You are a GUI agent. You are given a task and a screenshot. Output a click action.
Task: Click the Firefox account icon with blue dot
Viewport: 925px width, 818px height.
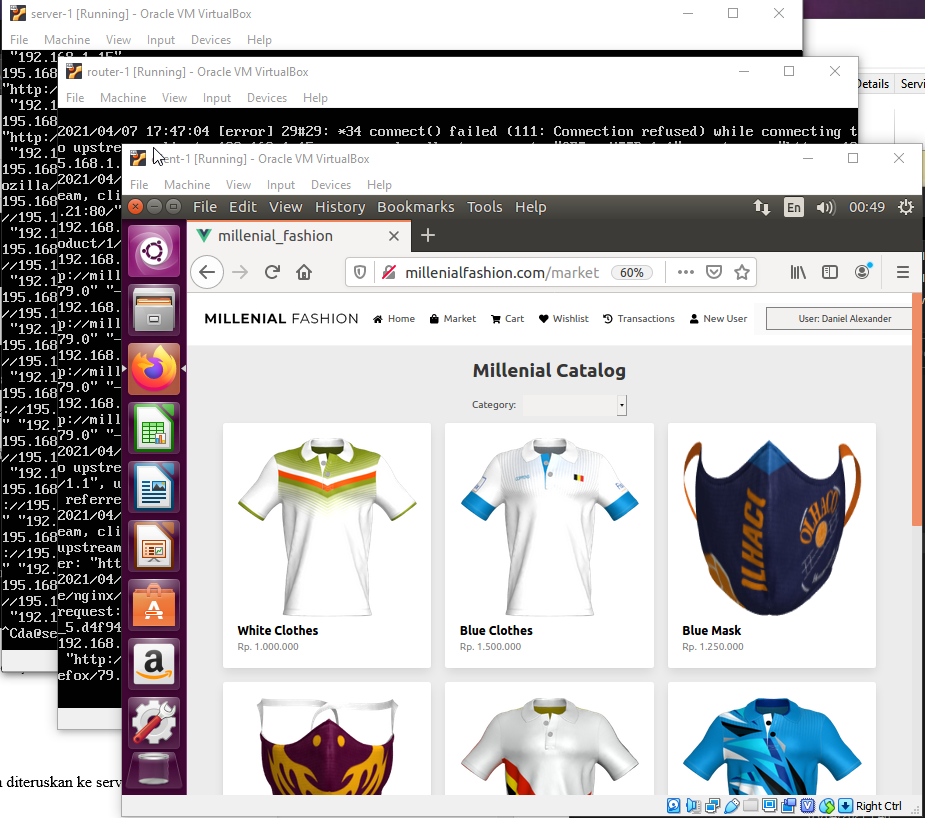862,271
